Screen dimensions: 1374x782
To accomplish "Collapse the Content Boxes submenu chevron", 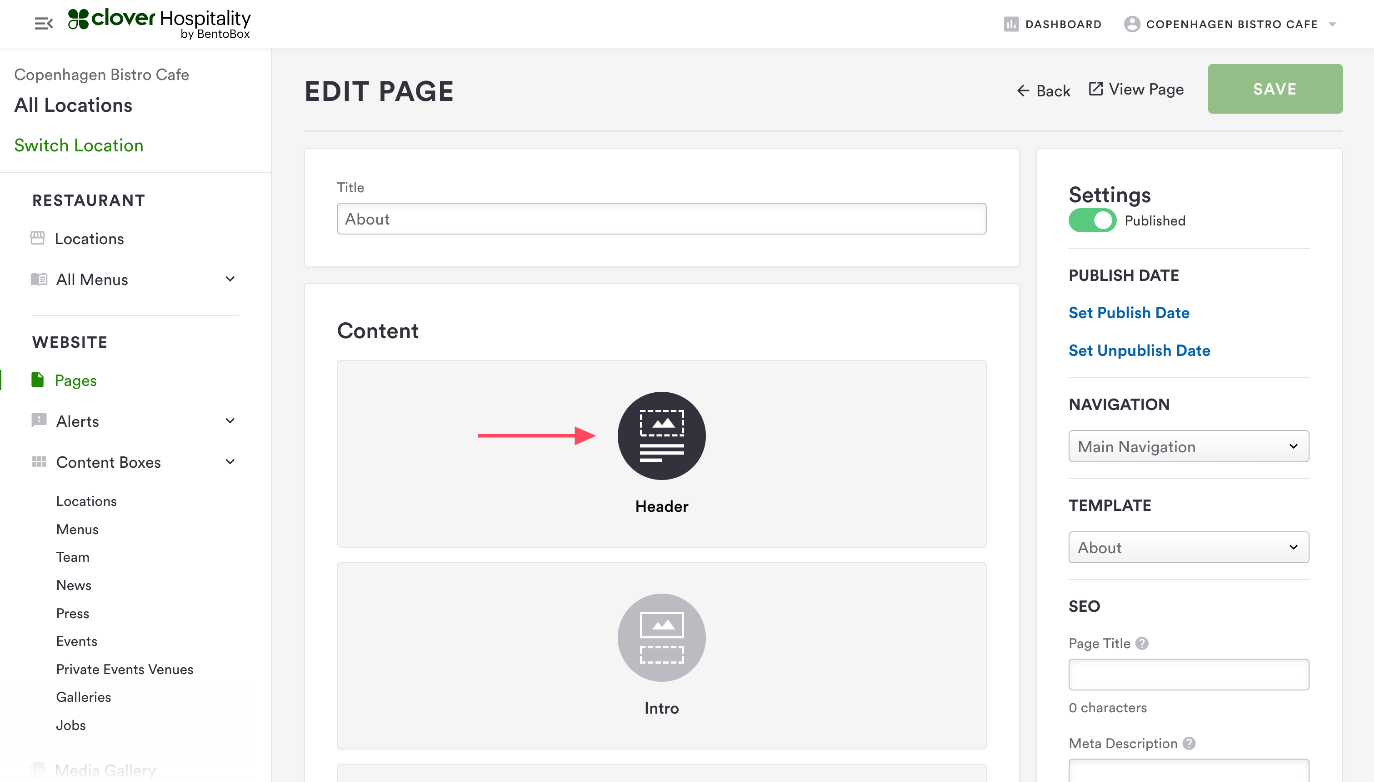I will click(x=230, y=462).
